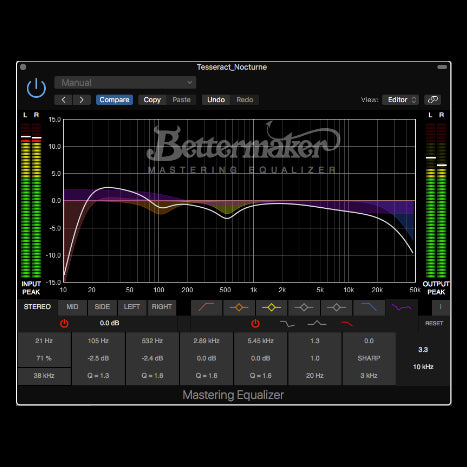Click the Paste button
This screenshot has height=467, width=467.
click(181, 100)
